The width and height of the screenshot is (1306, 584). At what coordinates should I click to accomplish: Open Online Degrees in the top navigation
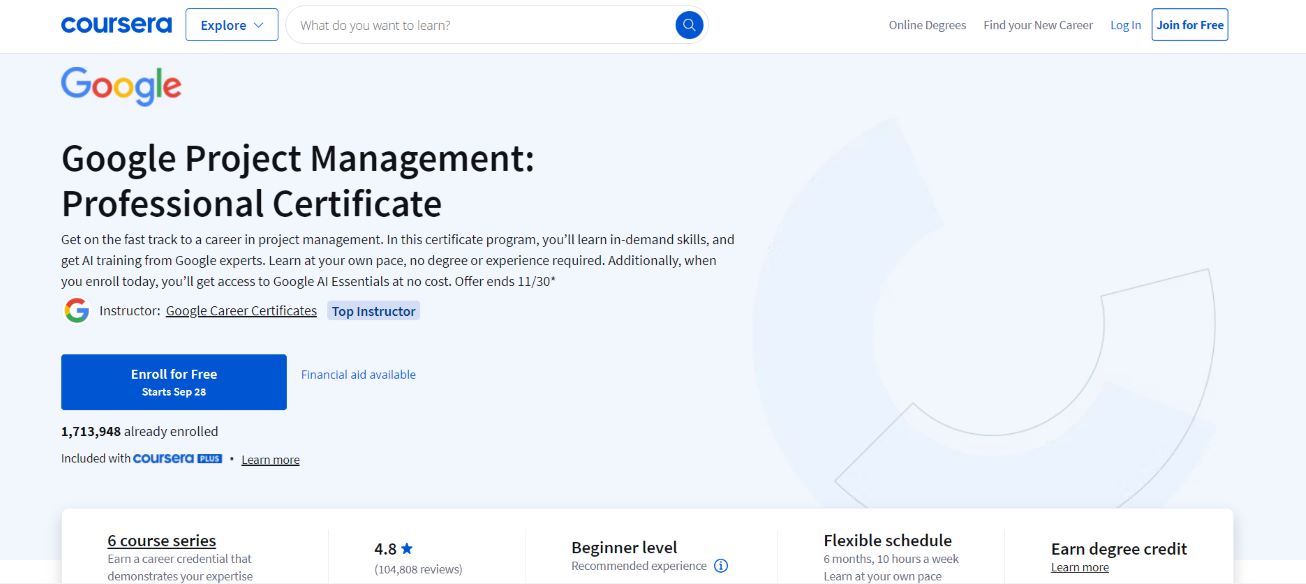(x=927, y=25)
